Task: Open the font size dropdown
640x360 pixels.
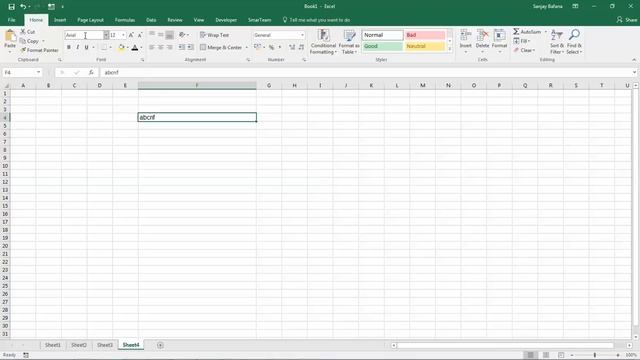Action: pyautogui.click(x=123, y=35)
